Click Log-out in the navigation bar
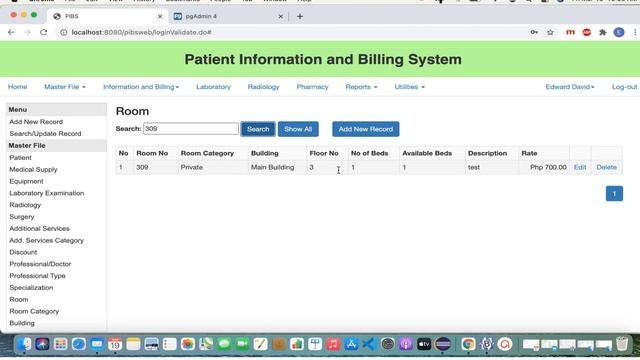The width and height of the screenshot is (640, 360). (624, 87)
